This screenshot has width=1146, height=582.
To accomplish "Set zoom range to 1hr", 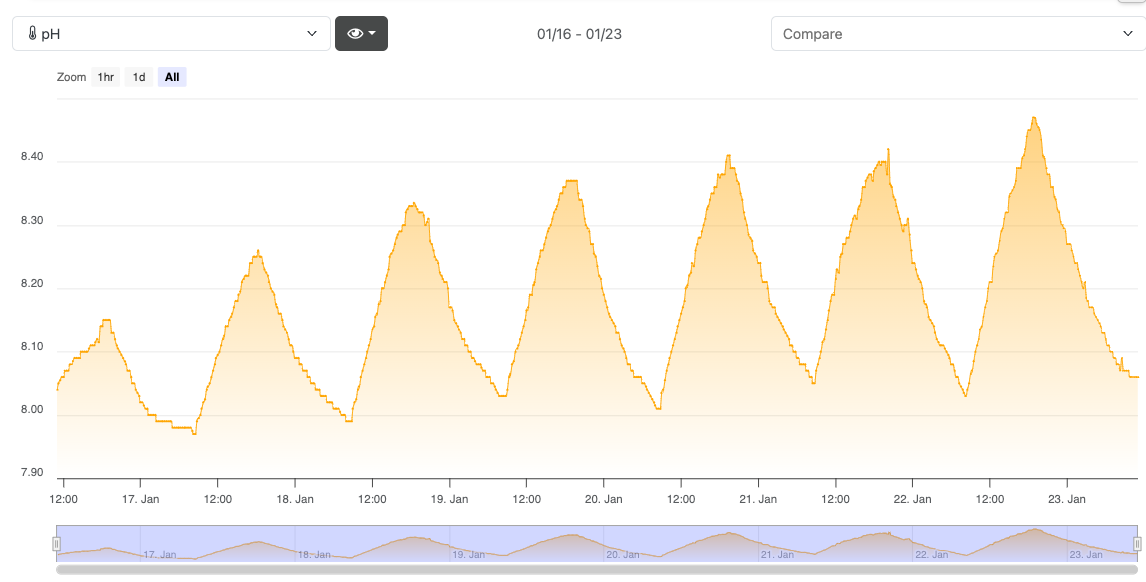I will pos(105,77).
